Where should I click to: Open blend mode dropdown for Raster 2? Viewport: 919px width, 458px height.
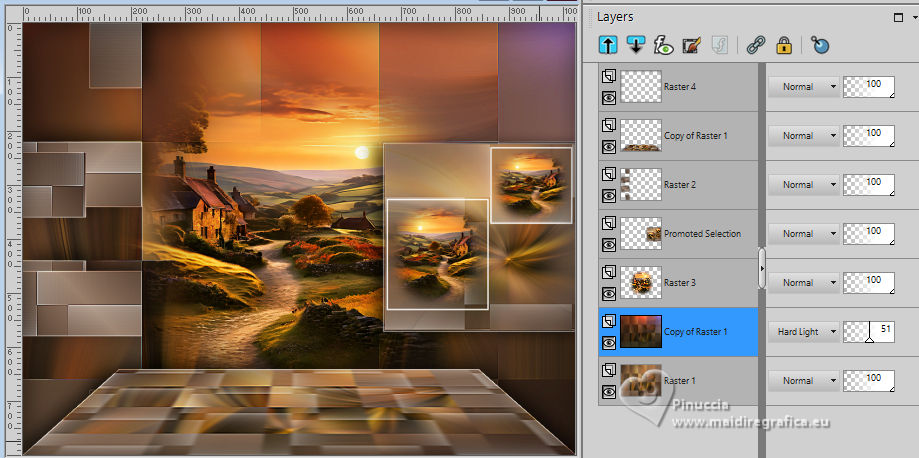point(804,185)
